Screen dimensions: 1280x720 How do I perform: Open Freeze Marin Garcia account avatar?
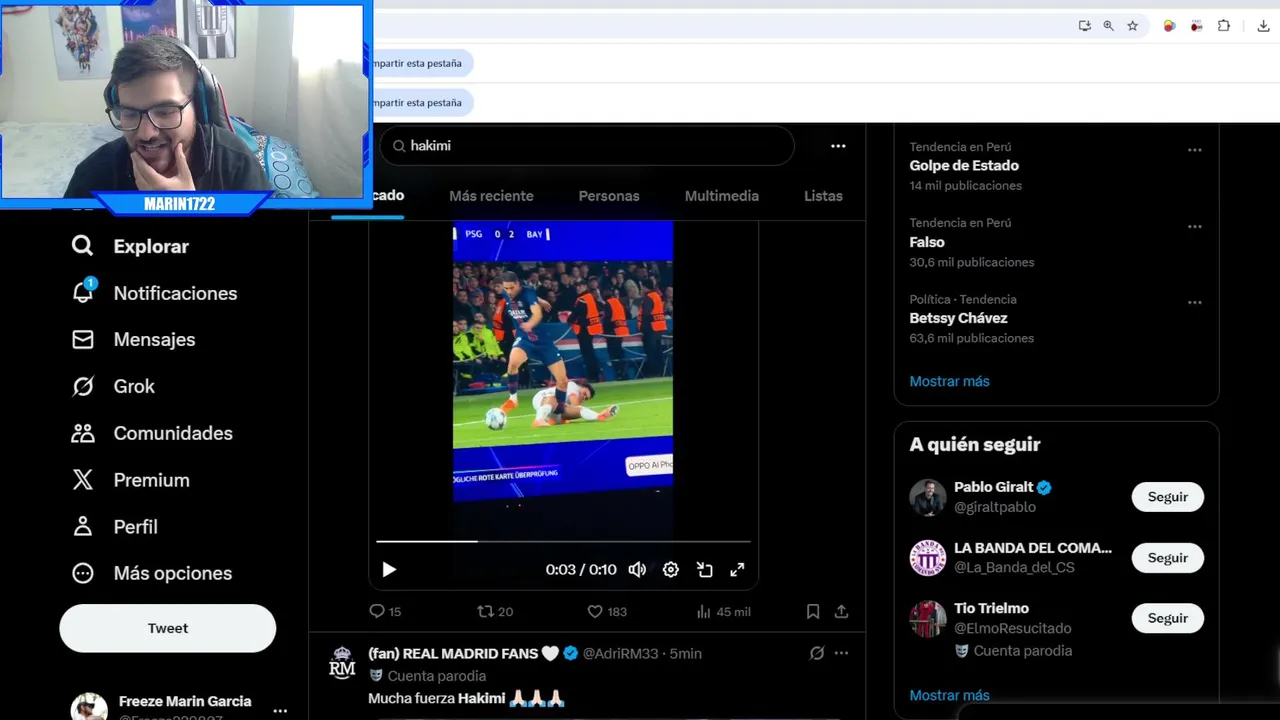[88, 706]
